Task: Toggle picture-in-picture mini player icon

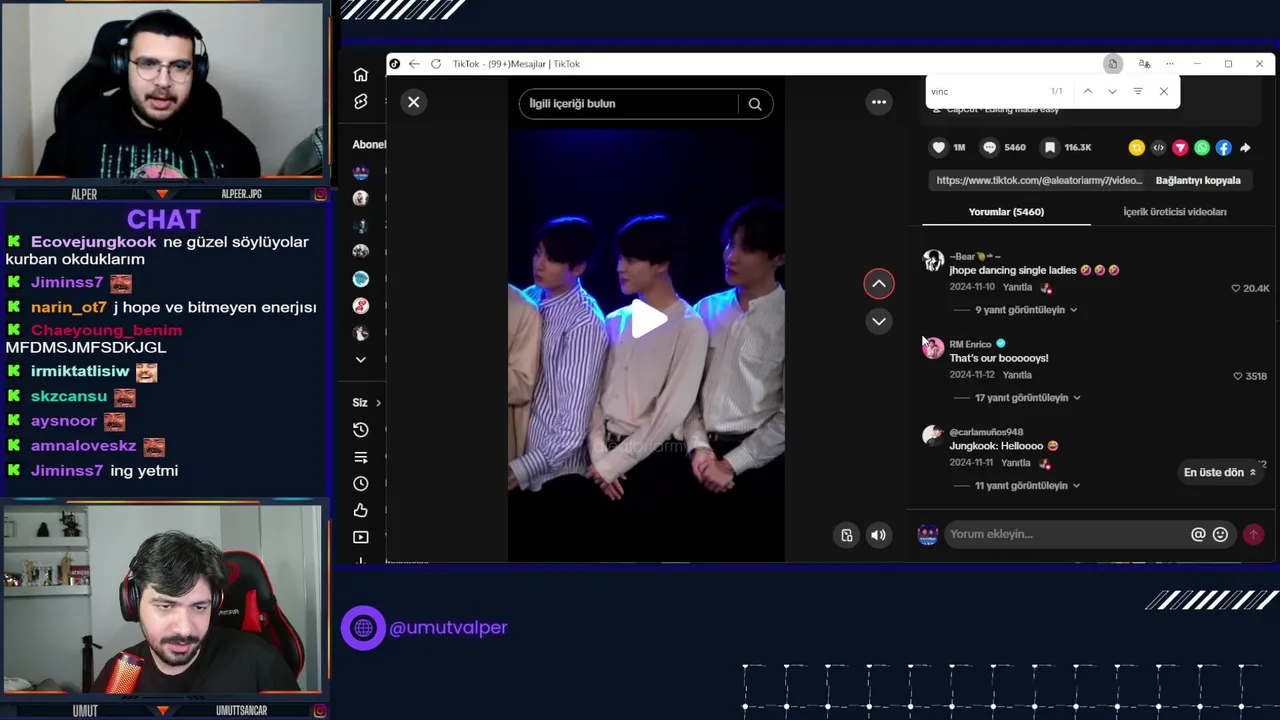Action: [x=846, y=535]
